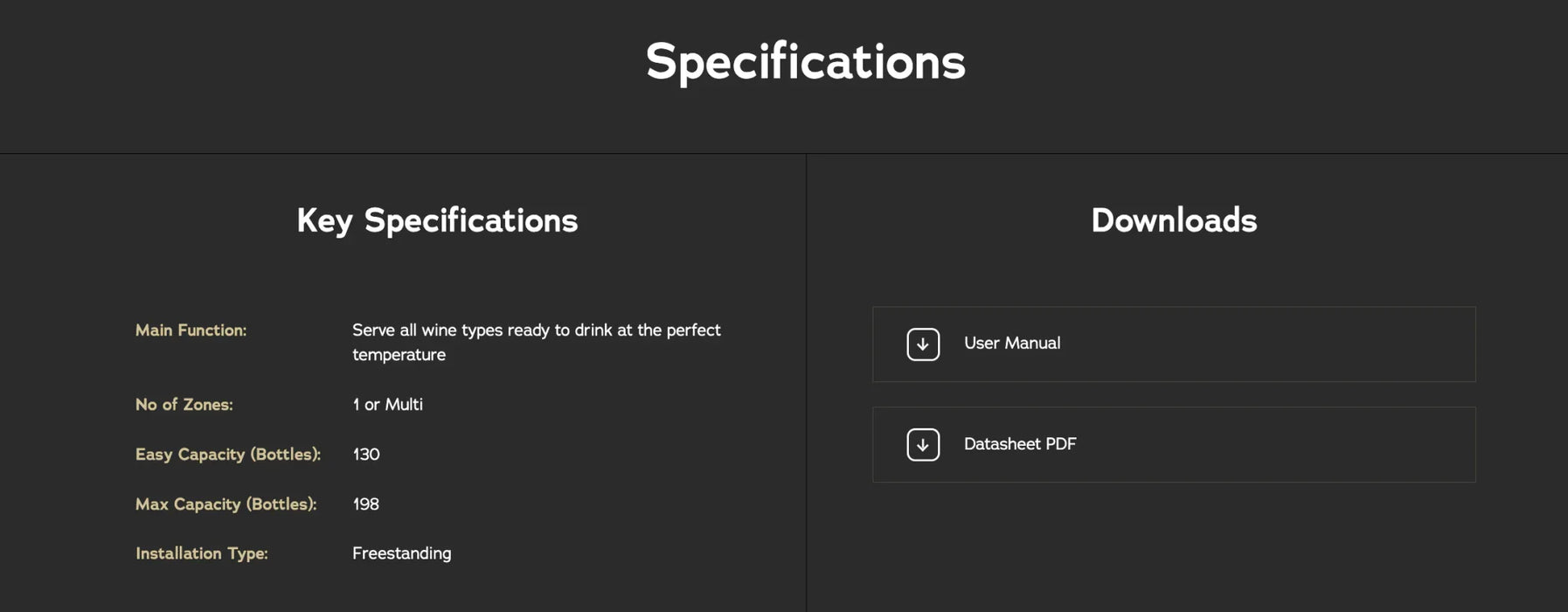Click the User Manual download arrow icon

point(923,344)
